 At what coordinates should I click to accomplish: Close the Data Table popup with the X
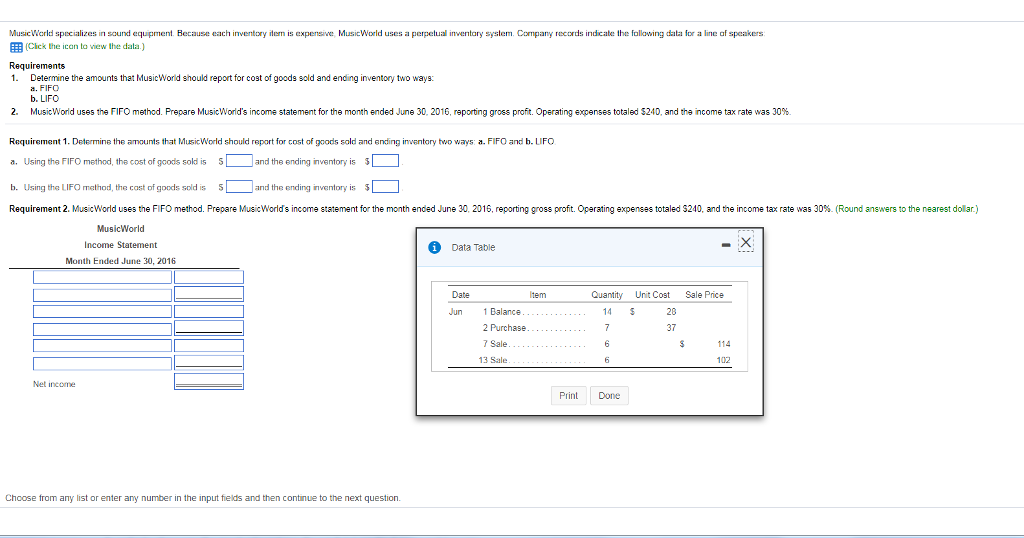click(x=746, y=242)
